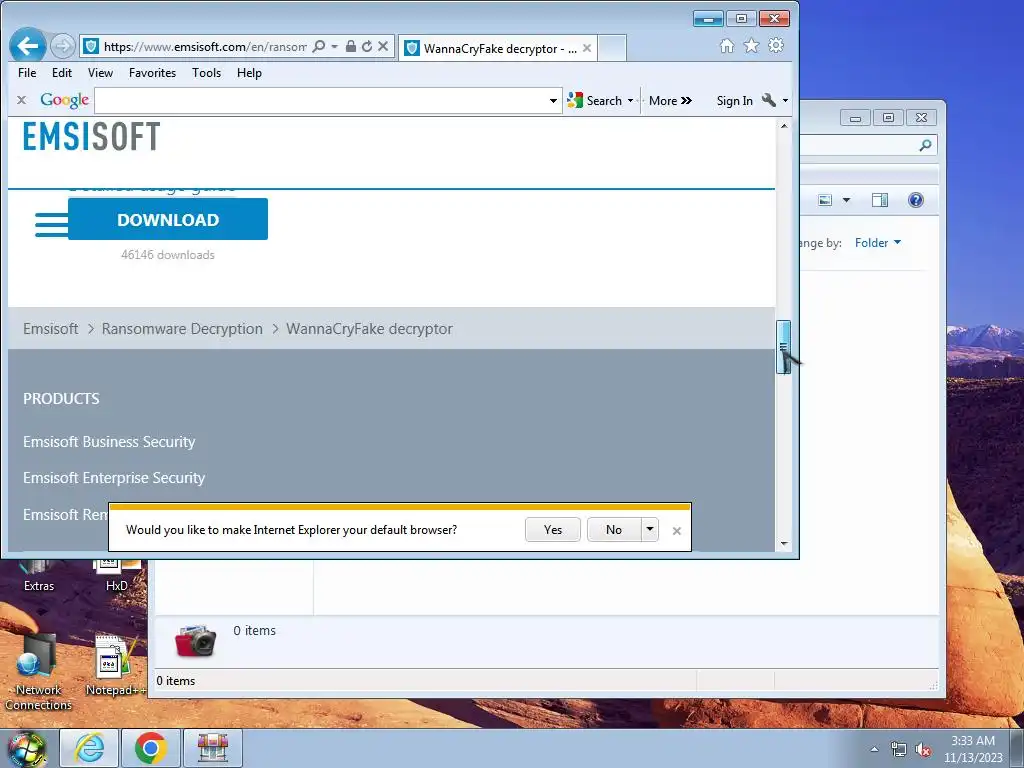Open the View menu

click(101, 73)
